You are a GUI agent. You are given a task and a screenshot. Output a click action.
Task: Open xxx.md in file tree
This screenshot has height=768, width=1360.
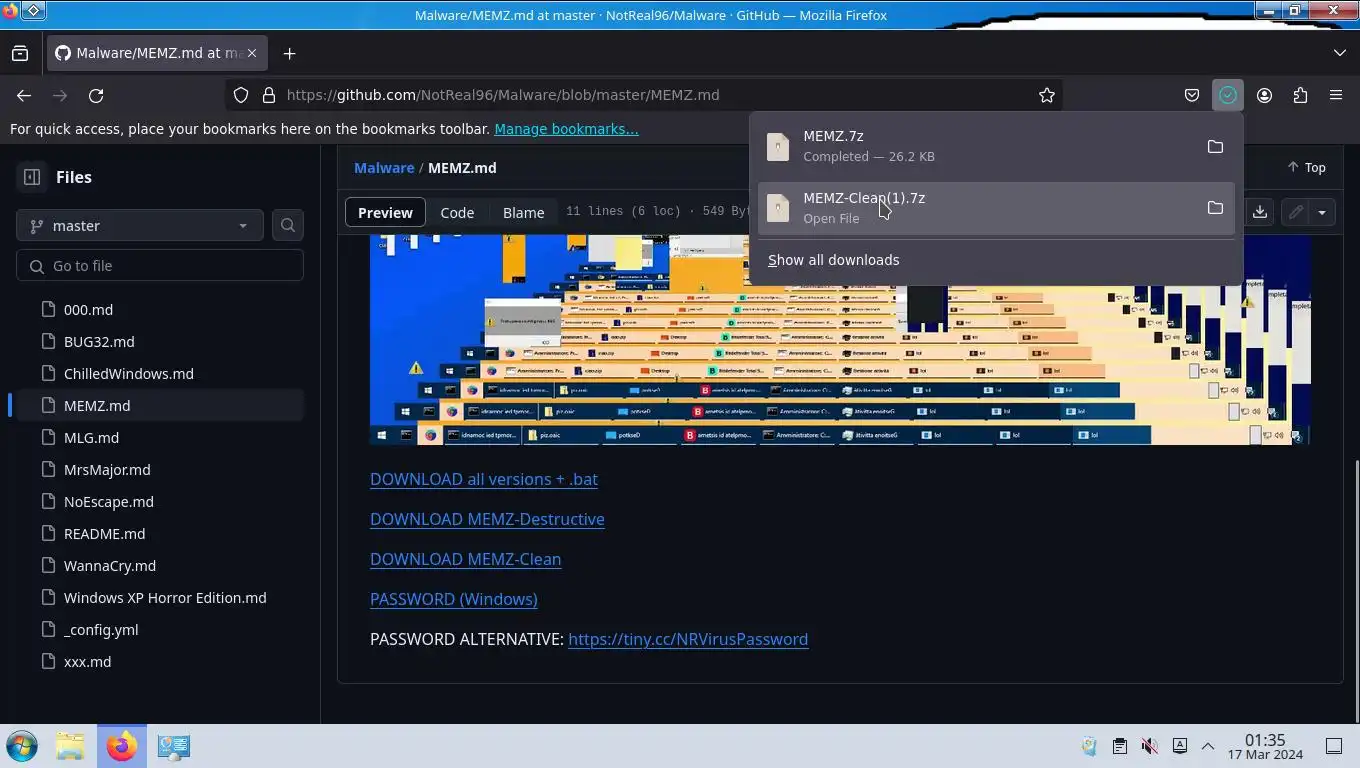pyautogui.click(x=87, y=662)
